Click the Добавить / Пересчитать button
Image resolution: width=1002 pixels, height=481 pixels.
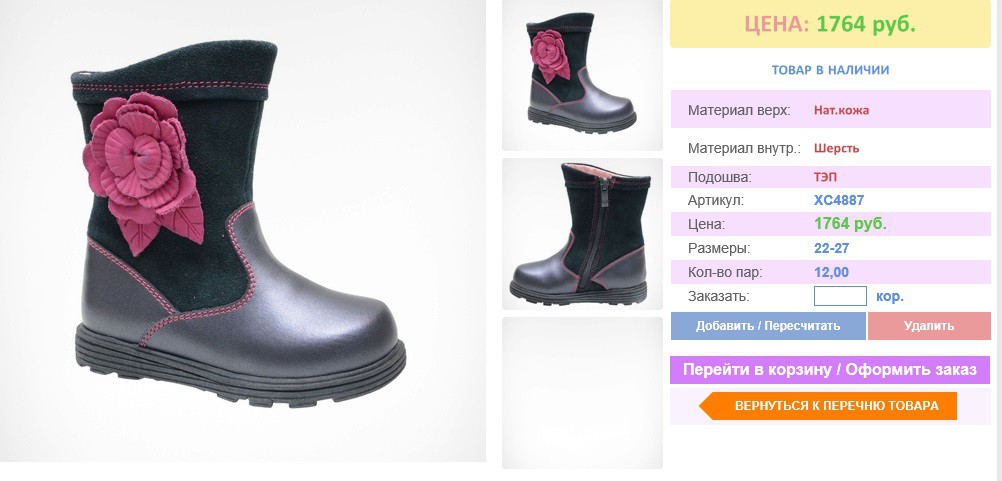[x=768, y=326]
